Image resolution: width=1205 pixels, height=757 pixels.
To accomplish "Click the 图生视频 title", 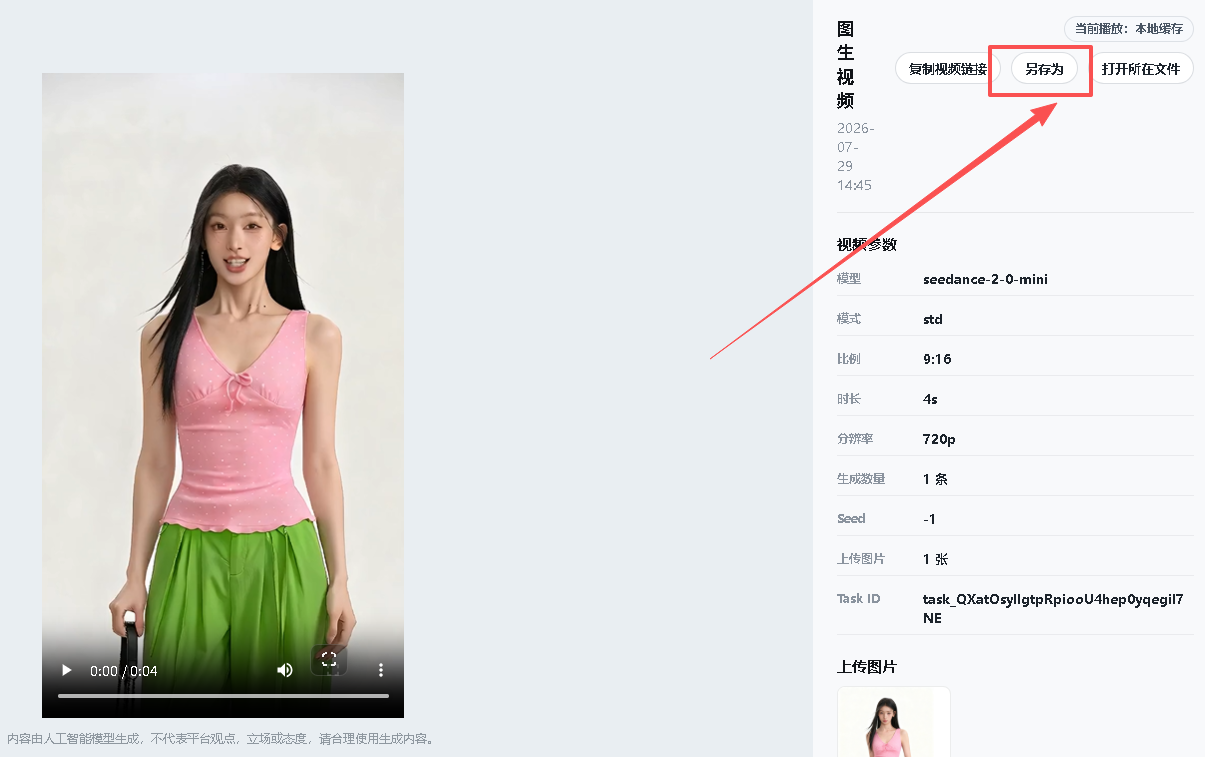I will pos(846,65).
